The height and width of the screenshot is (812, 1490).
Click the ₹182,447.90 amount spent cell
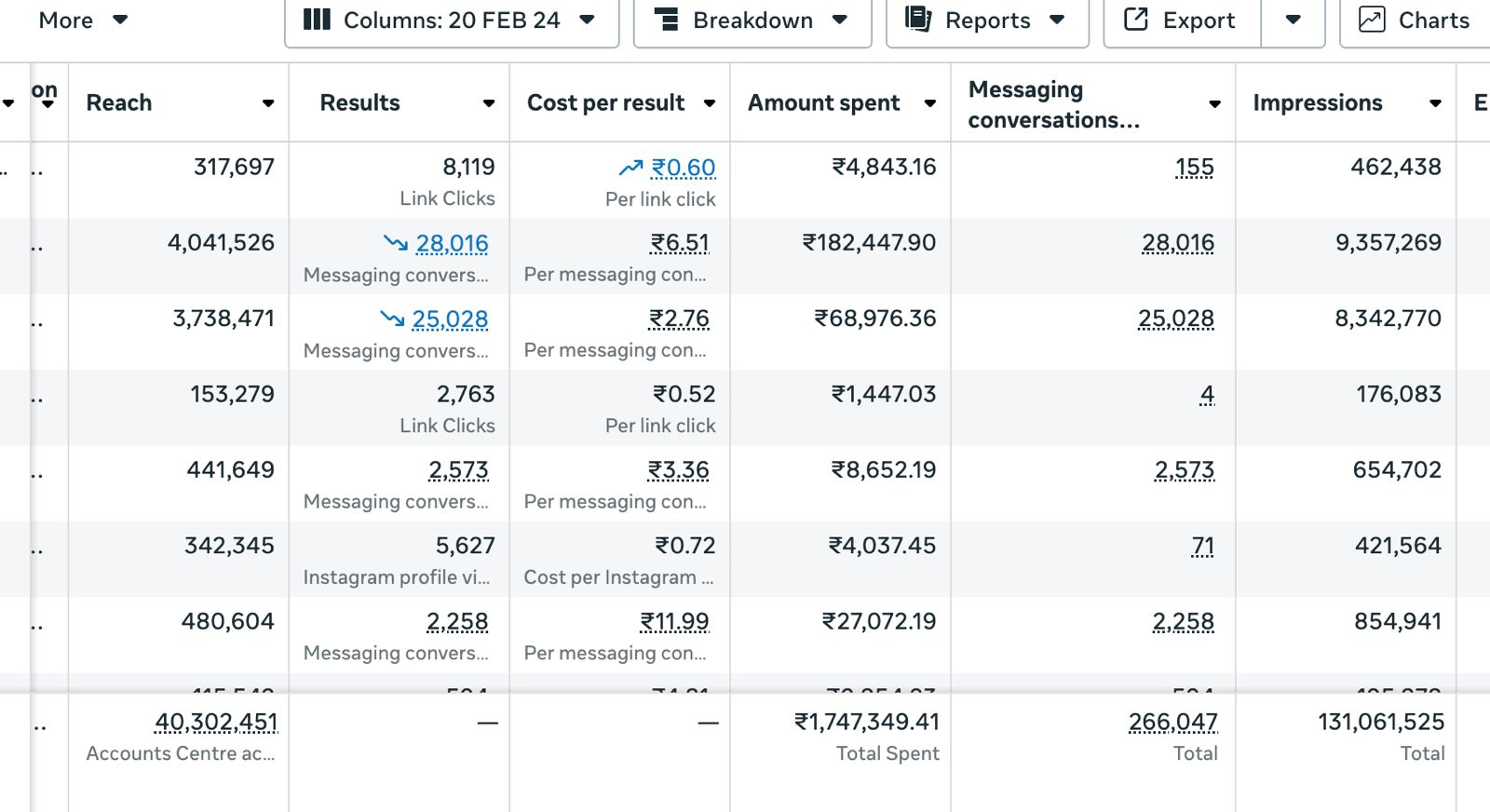[x=869, y=243]
